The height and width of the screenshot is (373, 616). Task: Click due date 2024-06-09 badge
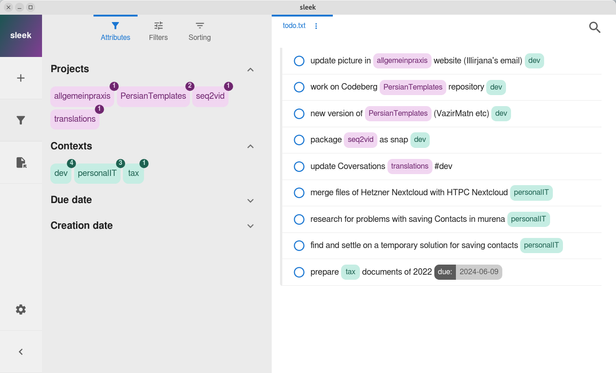pos(468,272)
